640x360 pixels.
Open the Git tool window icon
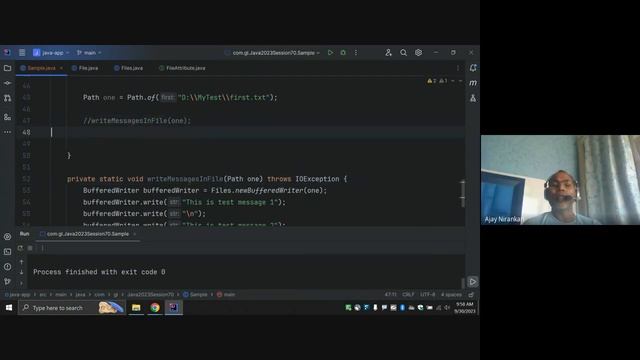tap(7, 282)
